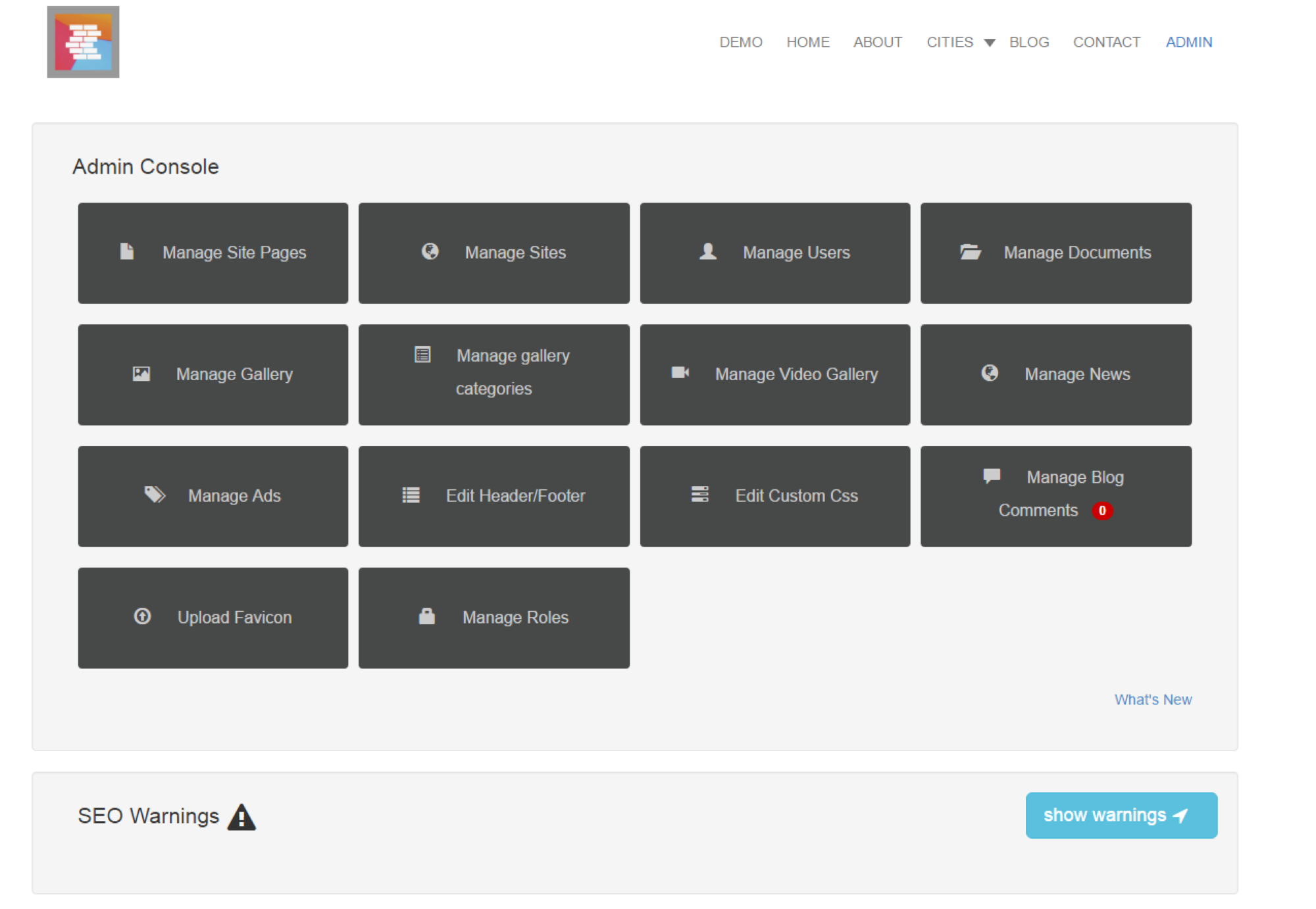Screen dimensions: 1316x909
Task: Expand the CITIES dropdown arrow
Action: click(989, 43)
